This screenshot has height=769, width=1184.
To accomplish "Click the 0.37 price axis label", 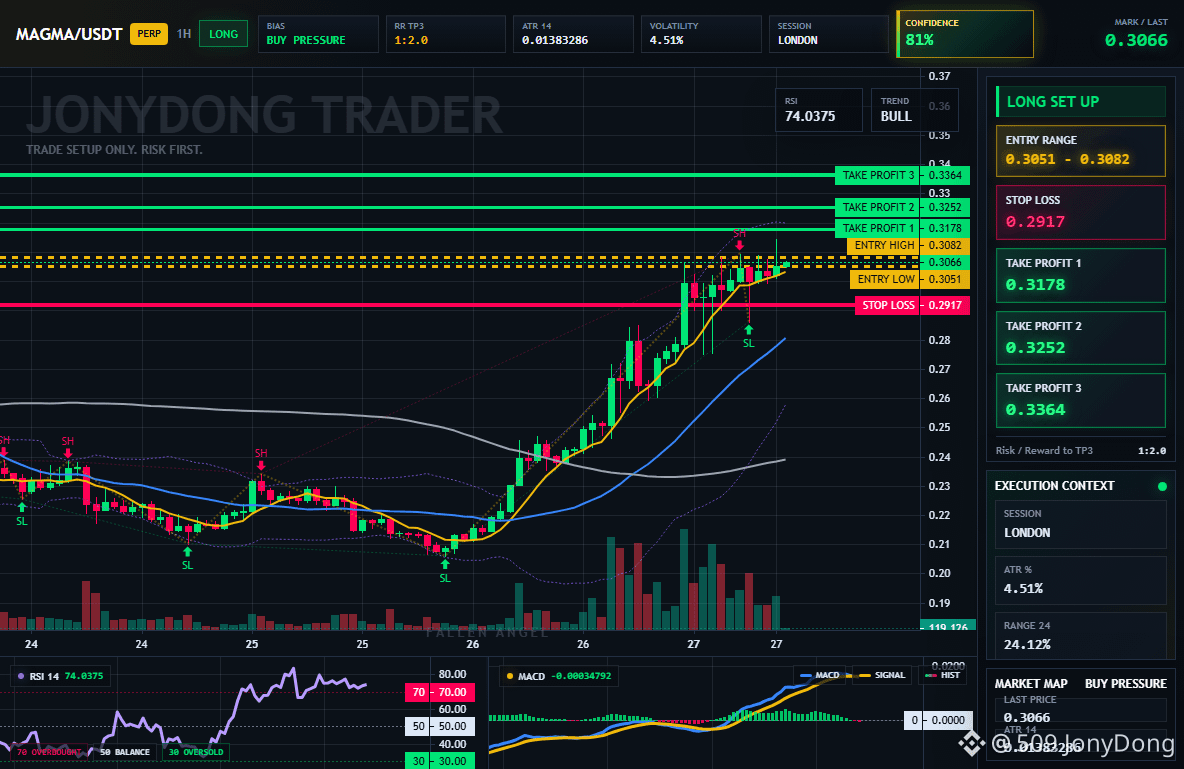I will 939,76.
